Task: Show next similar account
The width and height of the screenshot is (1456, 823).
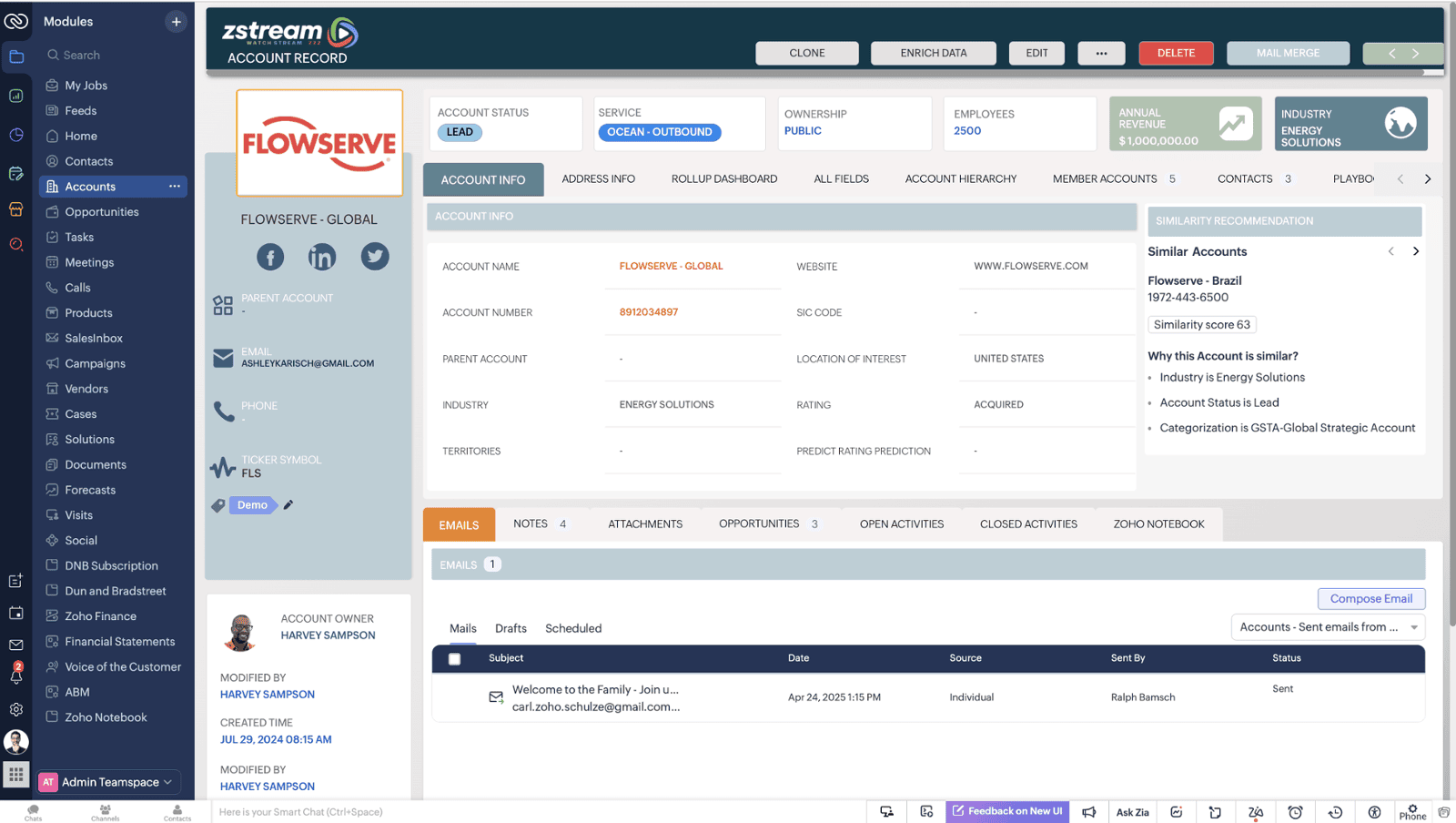Action: 1416,251
